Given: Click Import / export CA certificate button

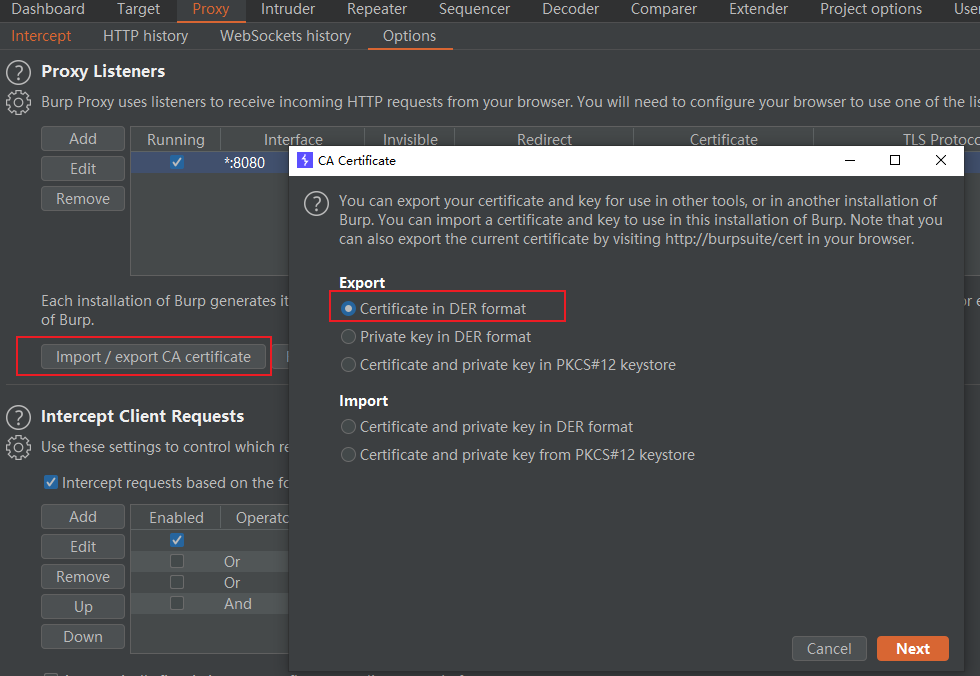Looking at the screenshot, I should 153,357.
